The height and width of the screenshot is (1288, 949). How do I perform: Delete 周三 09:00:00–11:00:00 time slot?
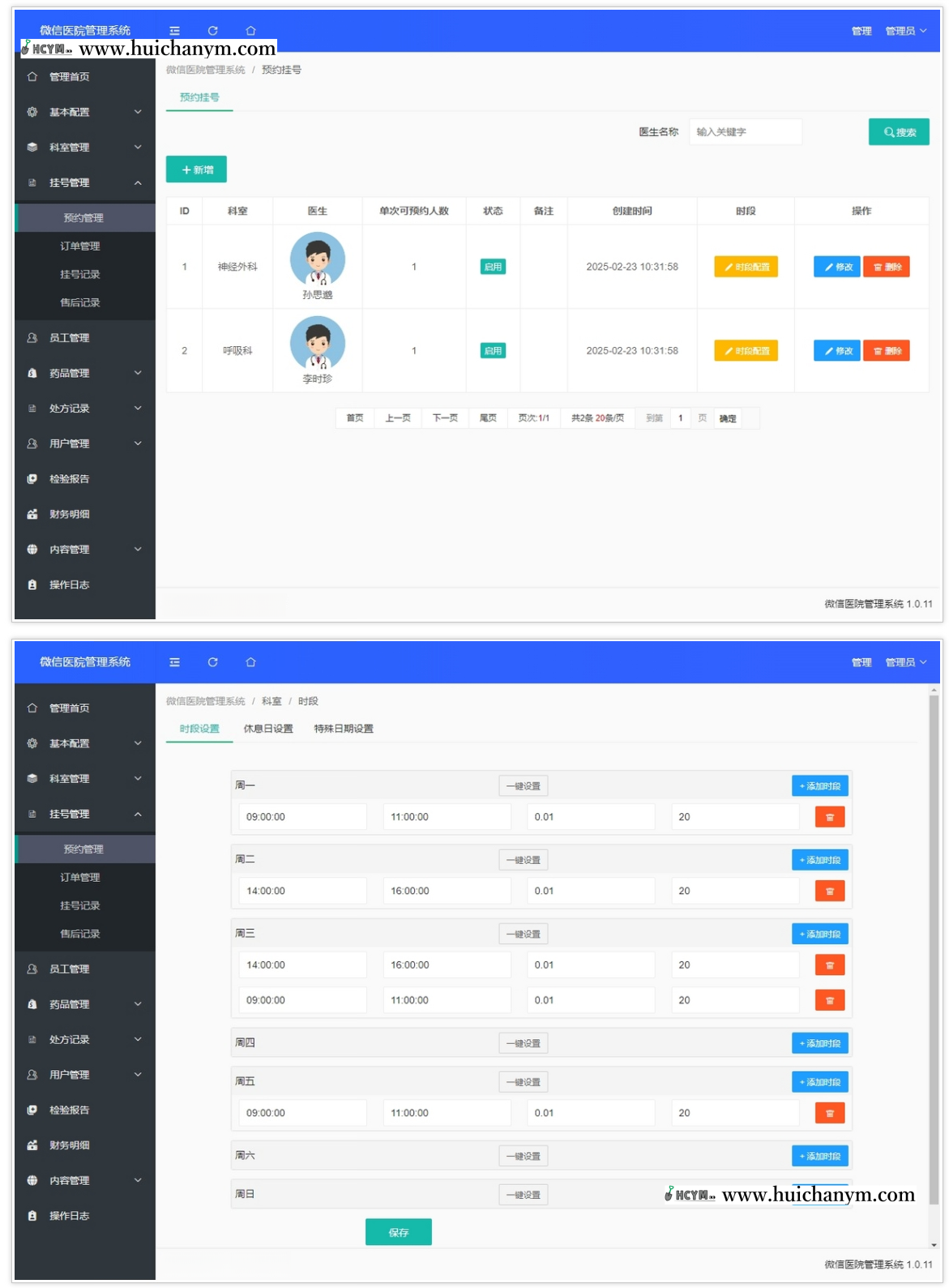click(x=829, y=1000)
